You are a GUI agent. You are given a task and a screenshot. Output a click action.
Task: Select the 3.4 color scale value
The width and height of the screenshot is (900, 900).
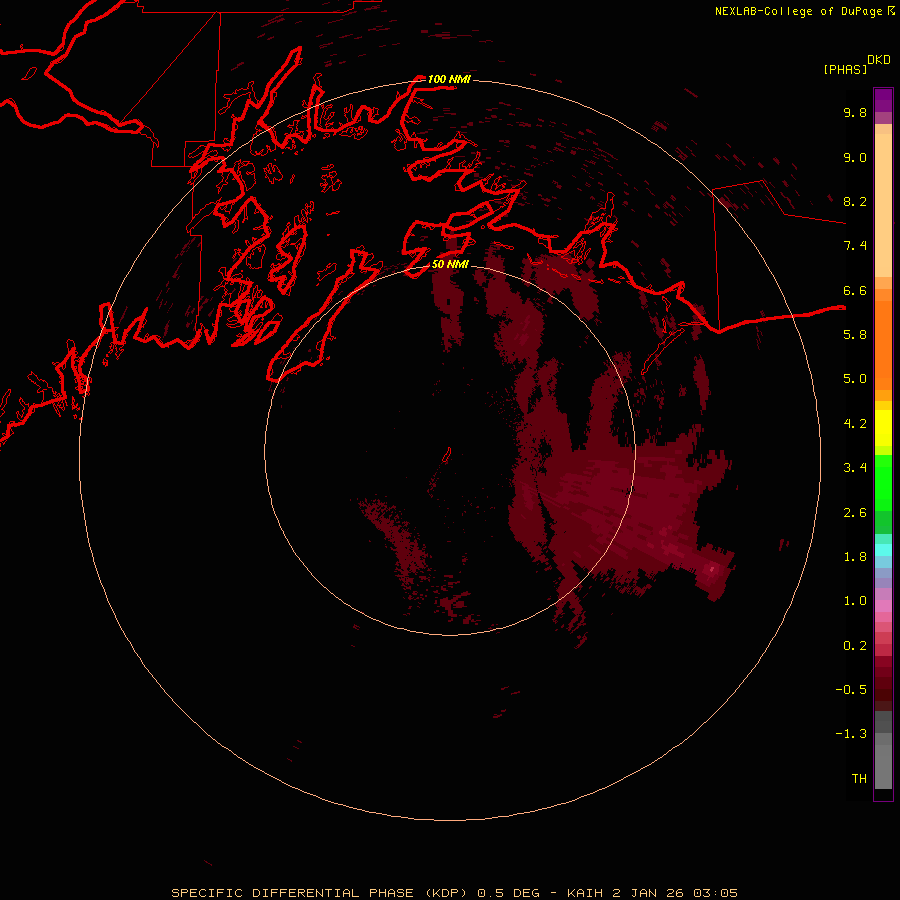pos(855,467)
